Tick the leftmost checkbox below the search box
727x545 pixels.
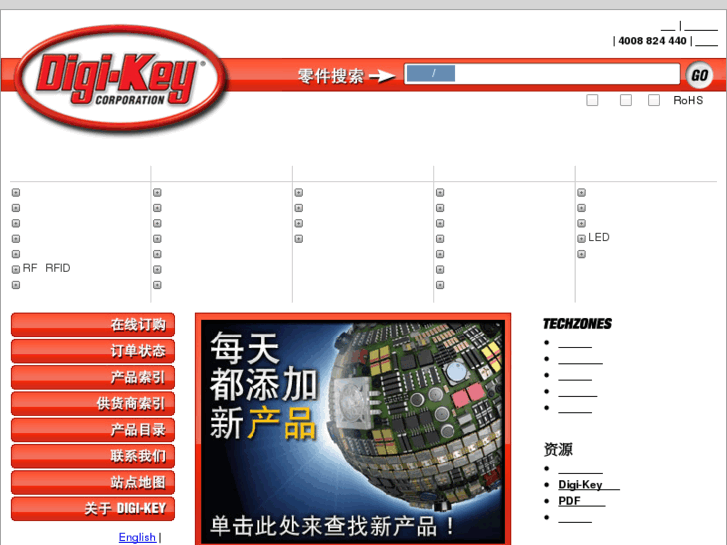(x=592, y=100)
